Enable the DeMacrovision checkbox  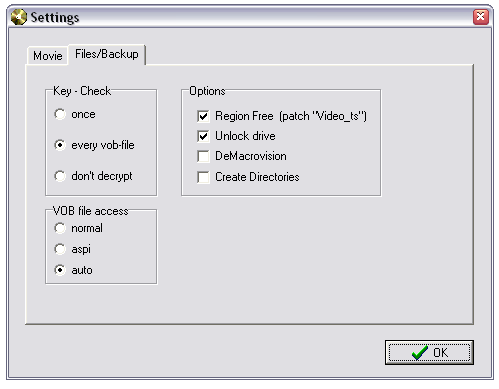203,156
